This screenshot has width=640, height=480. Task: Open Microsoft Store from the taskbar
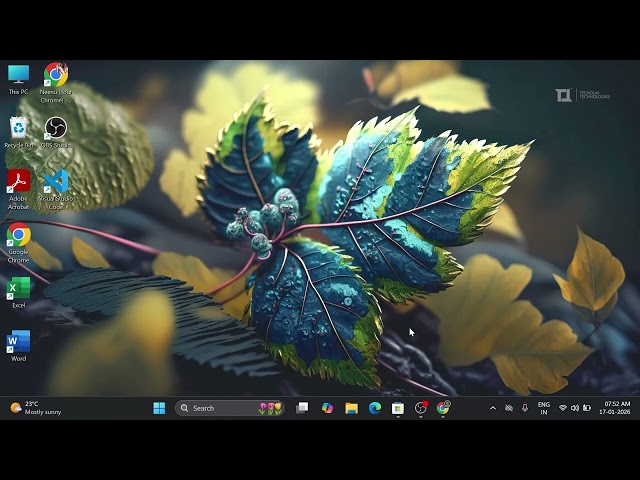coord(398,408)
